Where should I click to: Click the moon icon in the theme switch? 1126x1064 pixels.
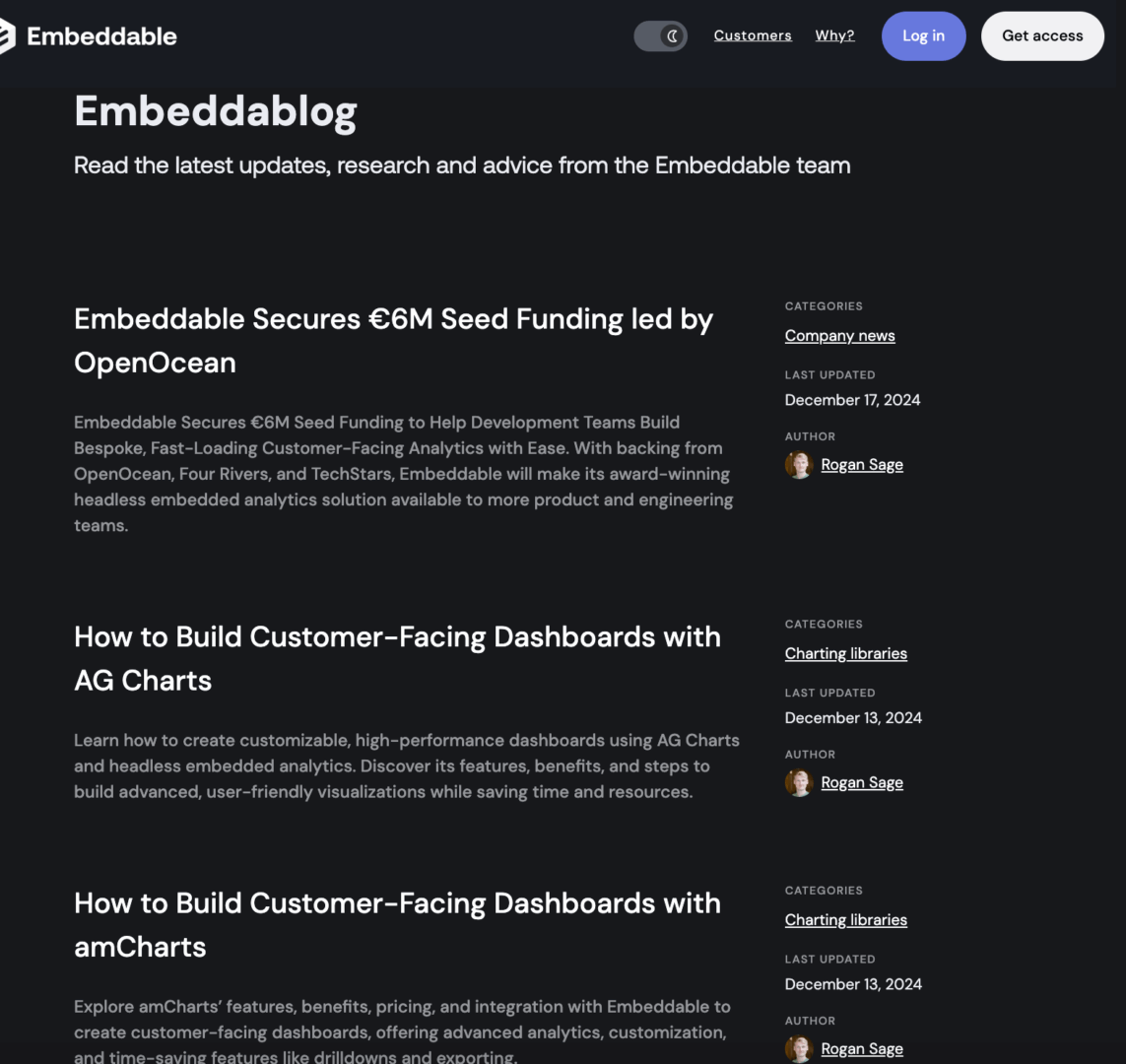[x=671, y=35]
